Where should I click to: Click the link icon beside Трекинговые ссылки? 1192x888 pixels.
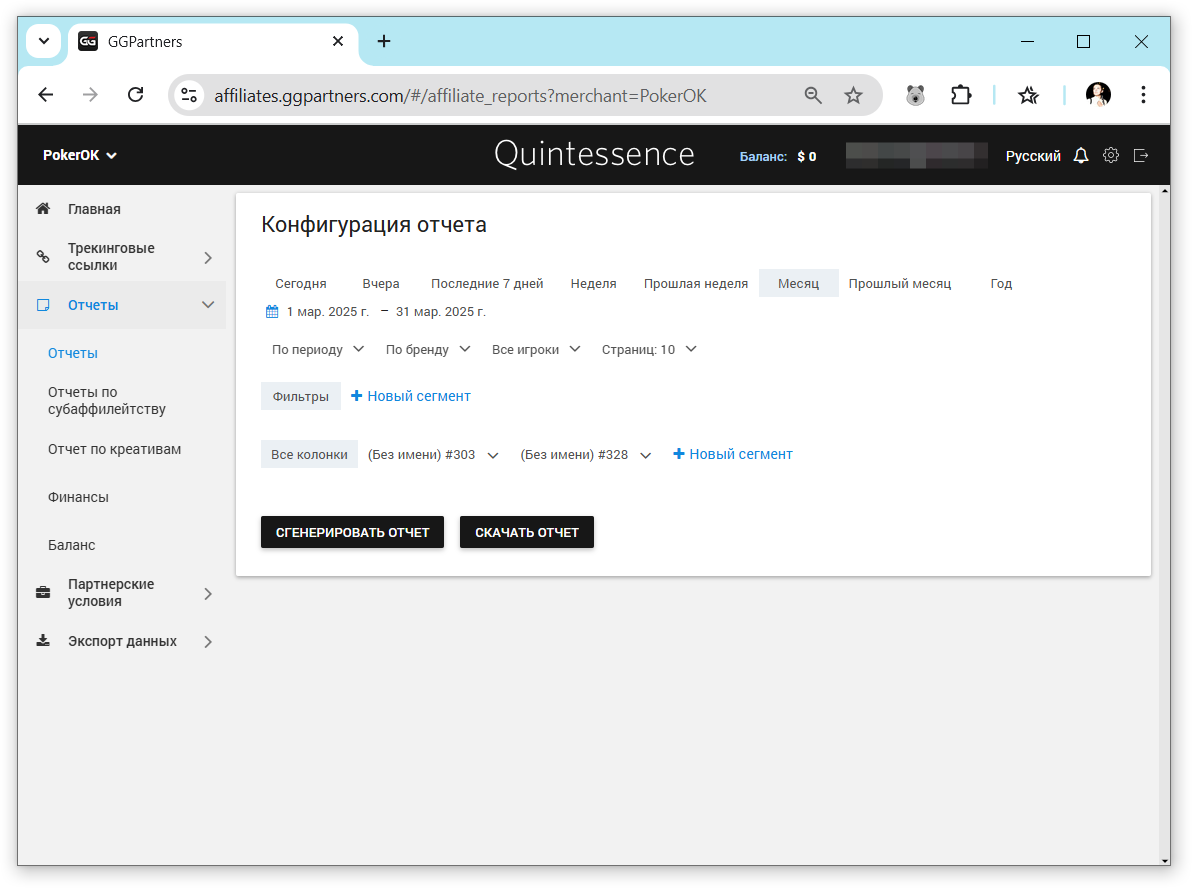[43, 257]
